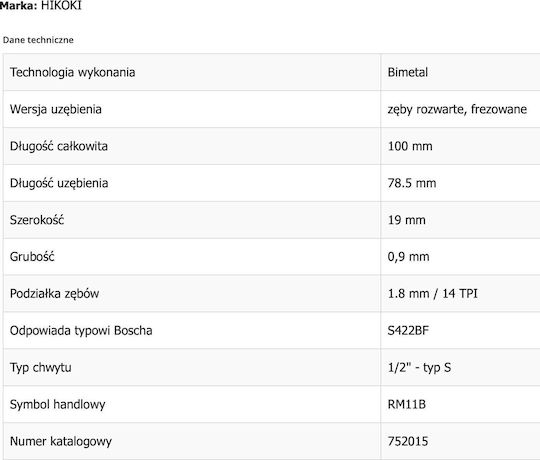This screenshot has width=540, height=460.
Task: Click the S422BF Bosch type value
Action: click(x=408, y=331)
